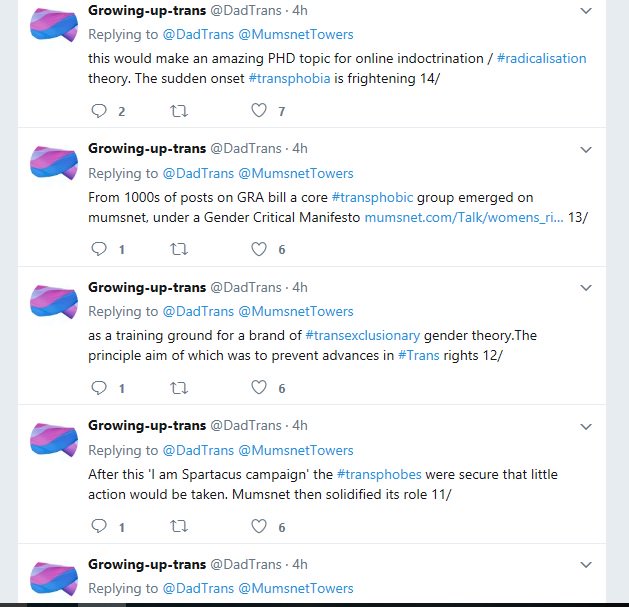The width and height of the screenshot is (629, 607).
Task: Open @MumsnetTowers mention in tweet 14/
Action: coord(296,35)
